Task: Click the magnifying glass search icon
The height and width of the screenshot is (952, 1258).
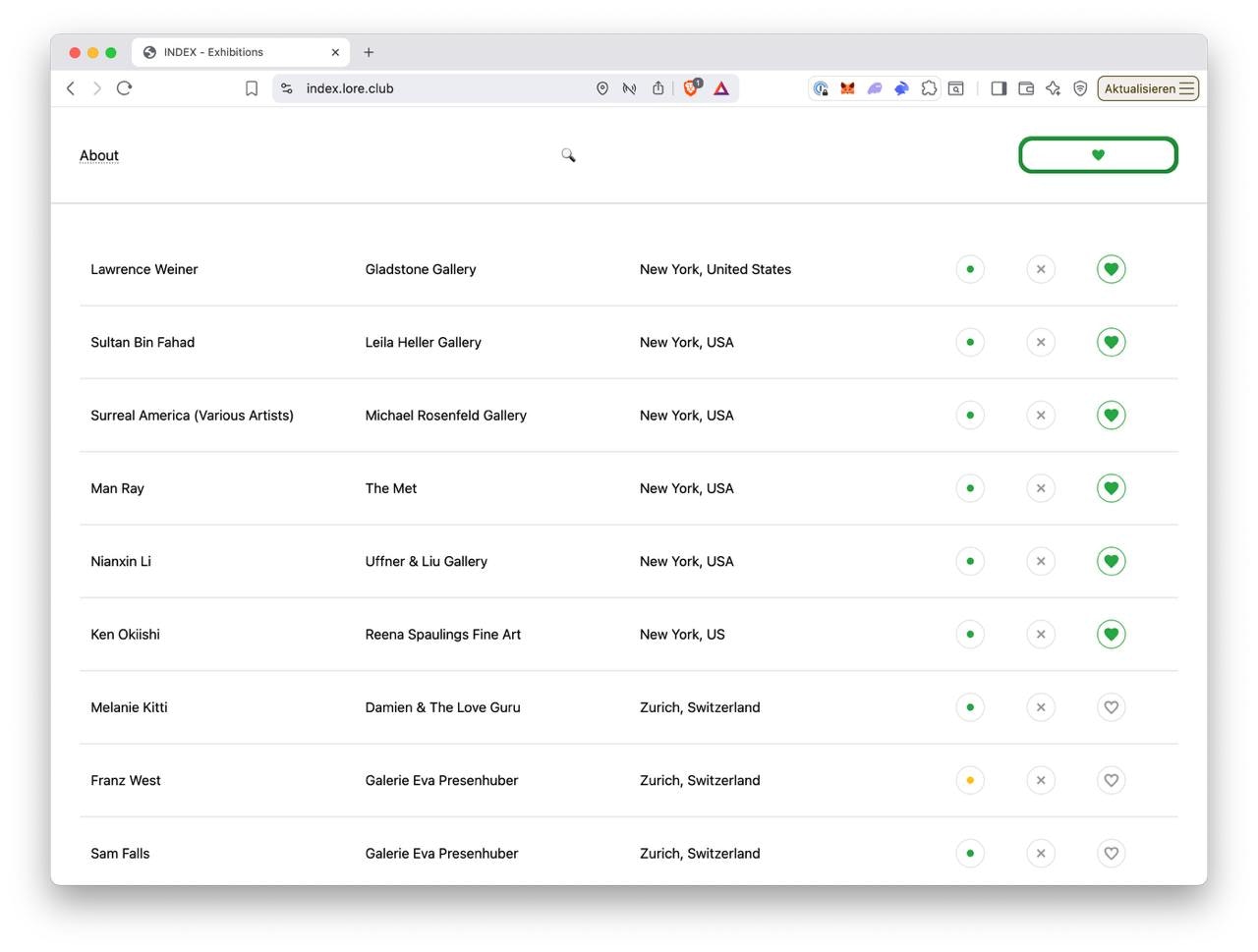Action: [x=568, y=155]
